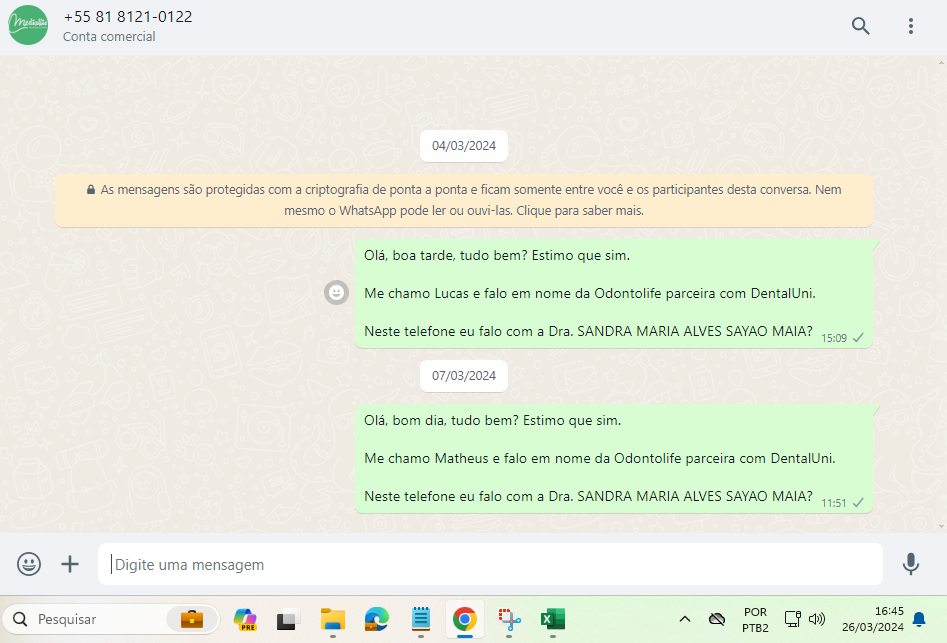Open File Explorer from taskbar
The image size is (947, 643).
333,619
